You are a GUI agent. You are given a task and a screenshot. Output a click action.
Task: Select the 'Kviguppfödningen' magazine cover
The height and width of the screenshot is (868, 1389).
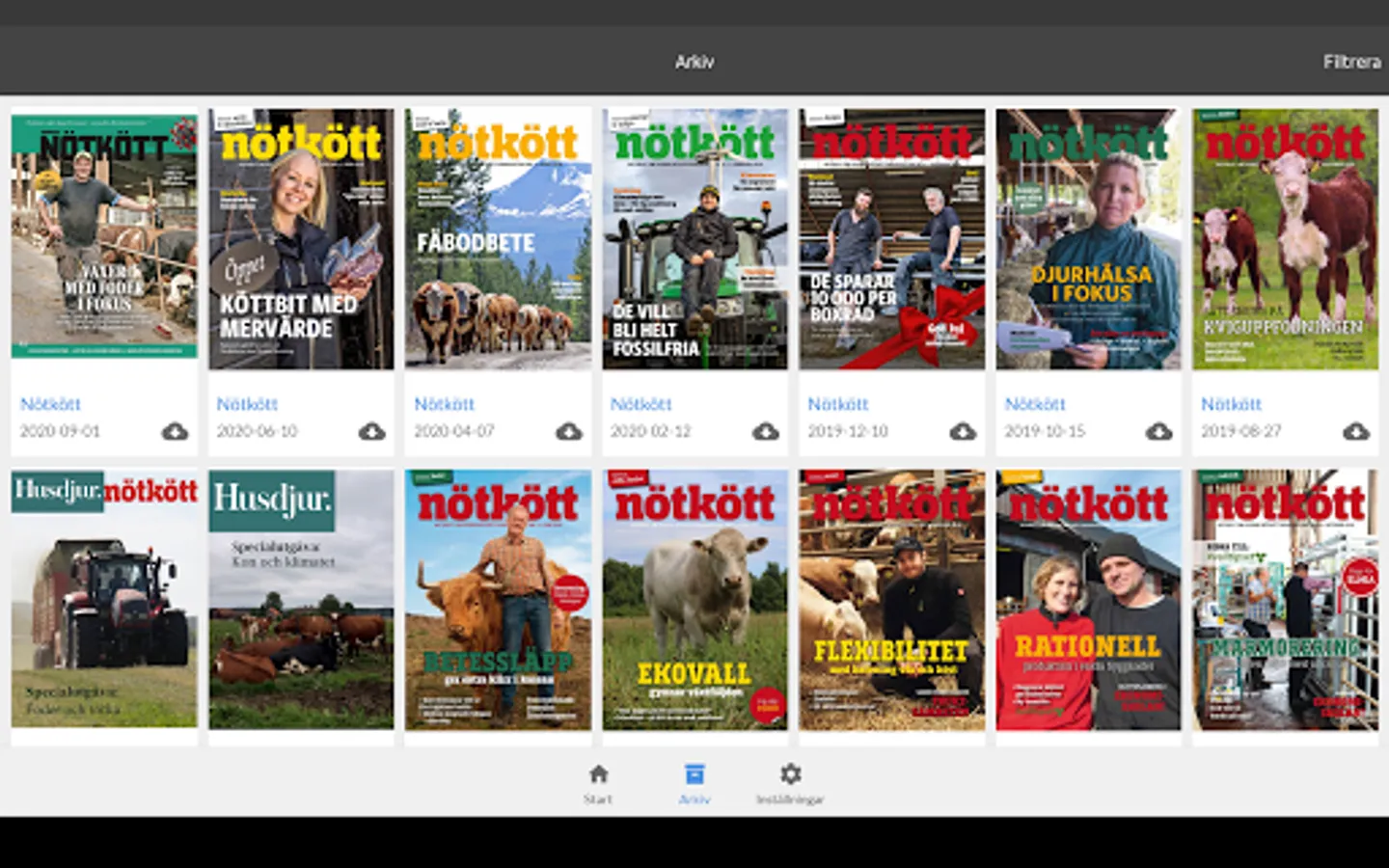pos(1286,239)
